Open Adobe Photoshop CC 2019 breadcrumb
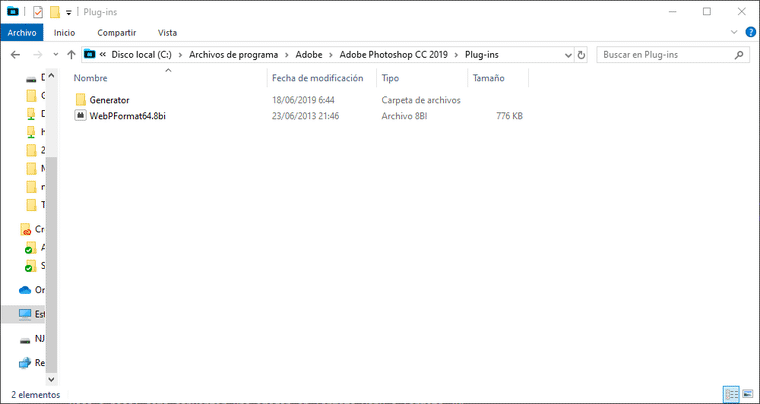Screen dimensions: 760x404 [394, 55]
